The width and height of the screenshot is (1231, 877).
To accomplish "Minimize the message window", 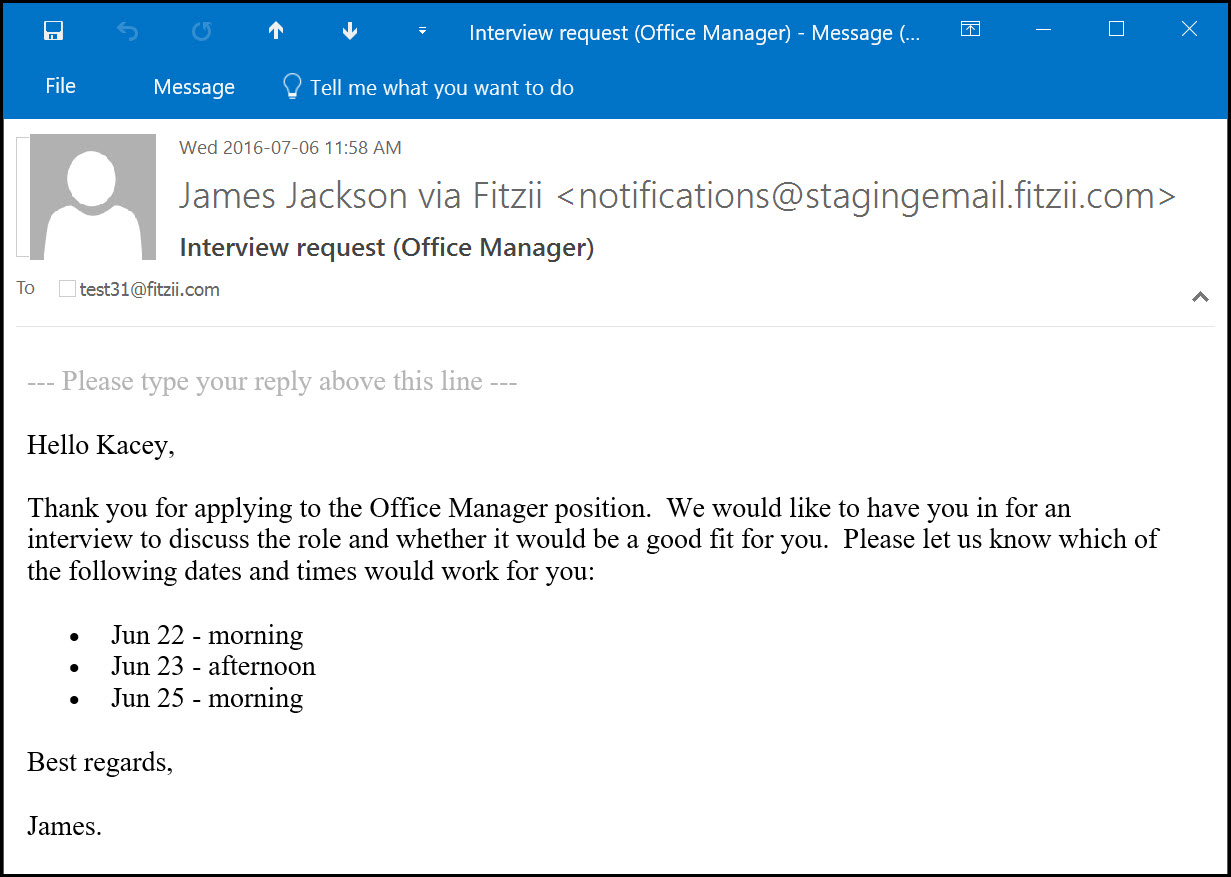I will pyautogui.click(x=1044, y=30).
